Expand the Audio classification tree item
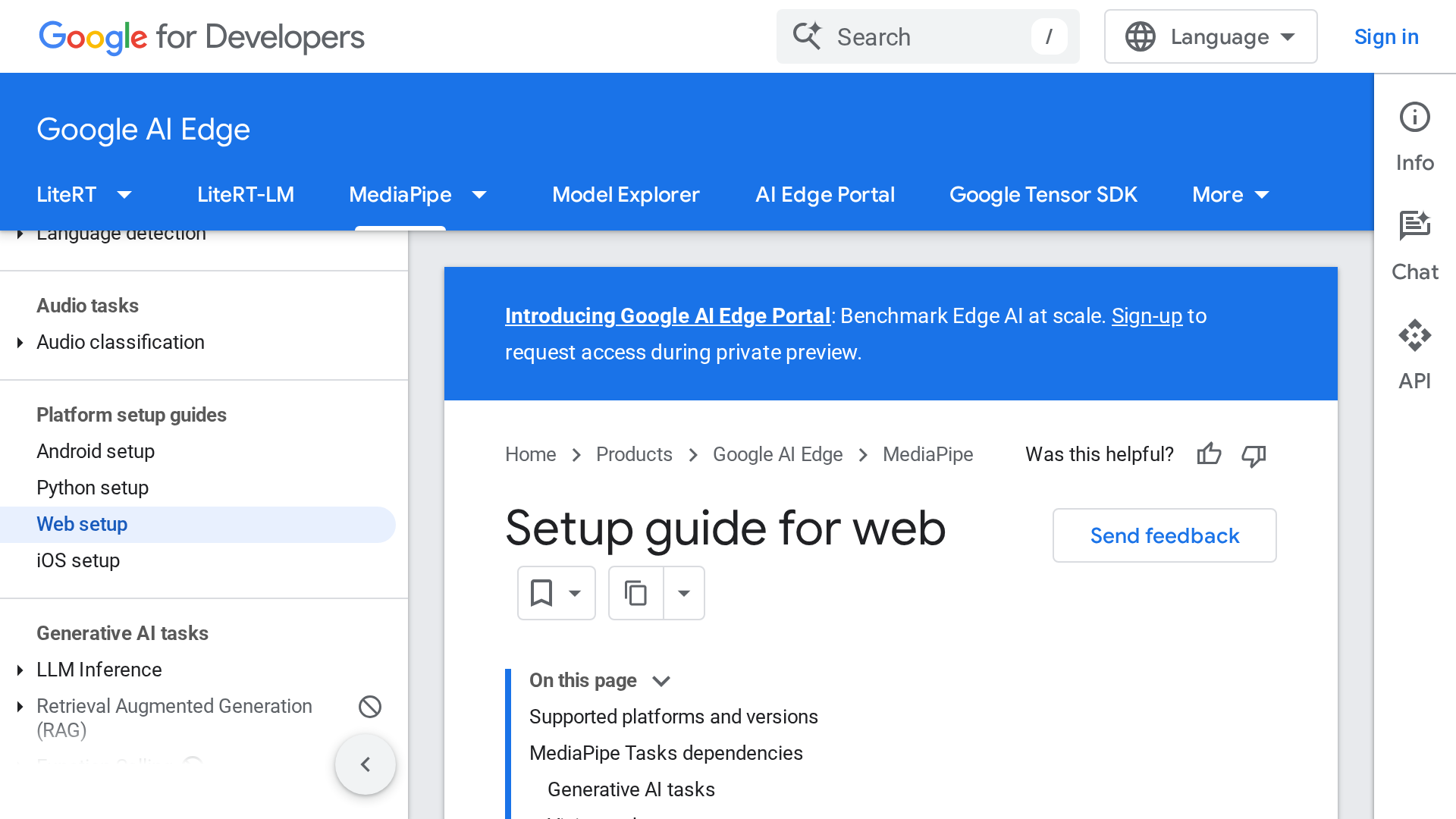This screenshot has height=819, width=1456. pyautogui.click(x=20, y=343)
